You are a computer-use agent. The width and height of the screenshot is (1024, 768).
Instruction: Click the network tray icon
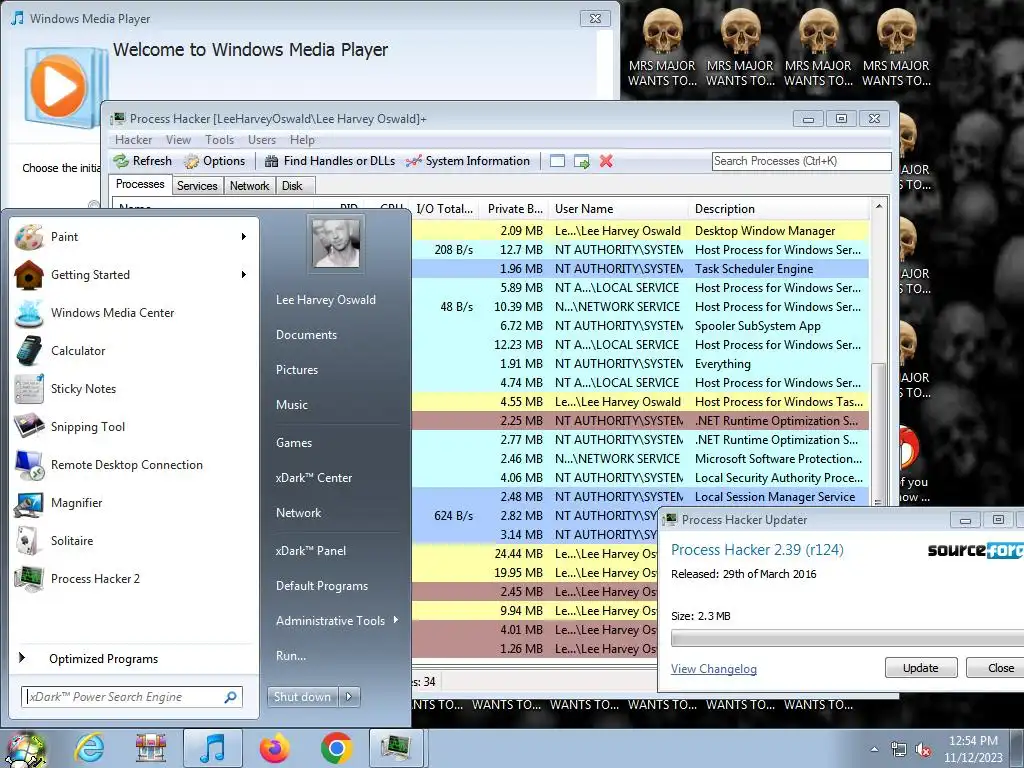(x=899, y=750)
